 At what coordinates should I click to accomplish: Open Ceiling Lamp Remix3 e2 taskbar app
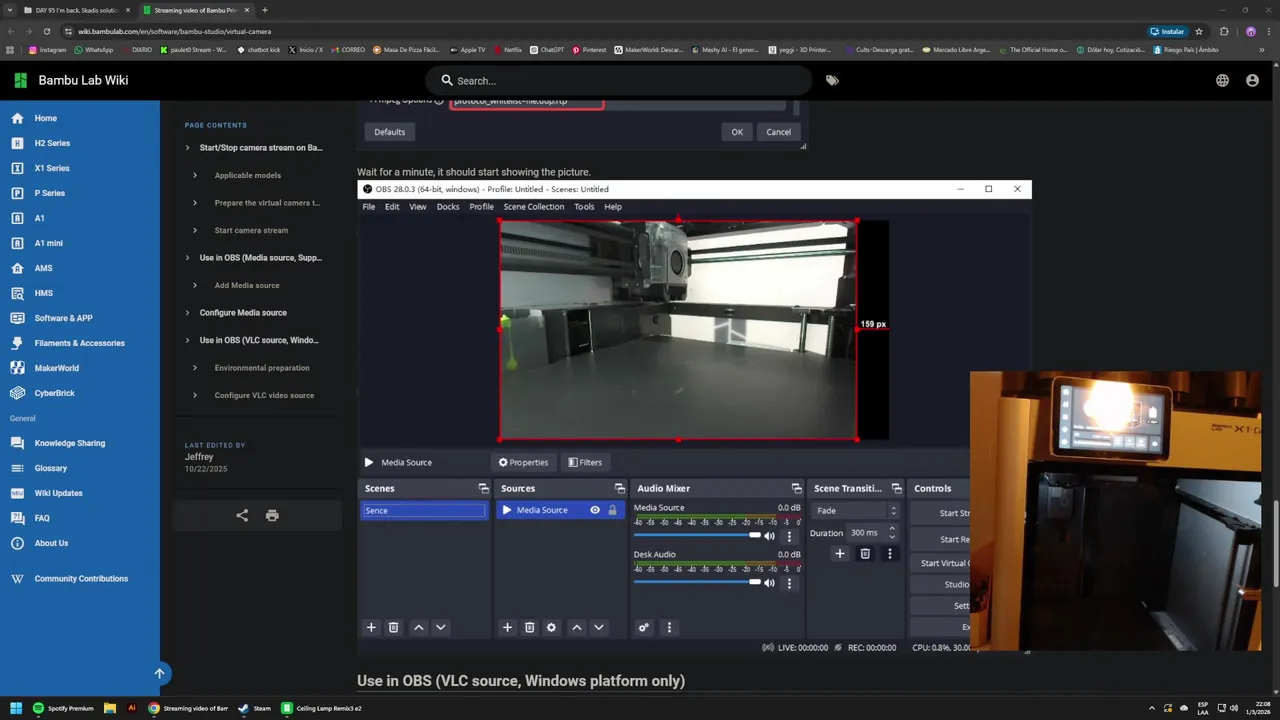[x=321, y=708]
